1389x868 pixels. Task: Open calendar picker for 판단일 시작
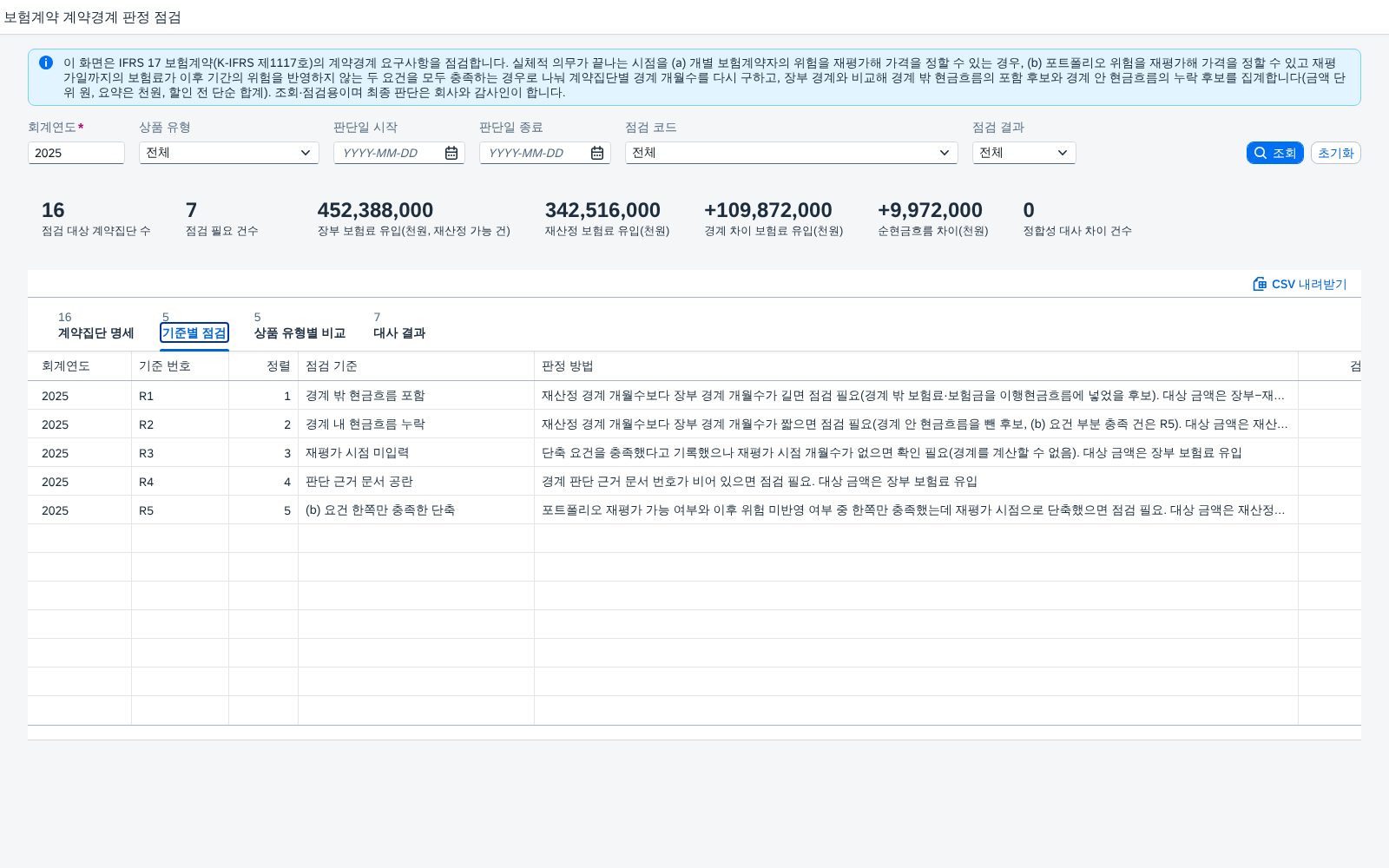click(x=451, y=153)
